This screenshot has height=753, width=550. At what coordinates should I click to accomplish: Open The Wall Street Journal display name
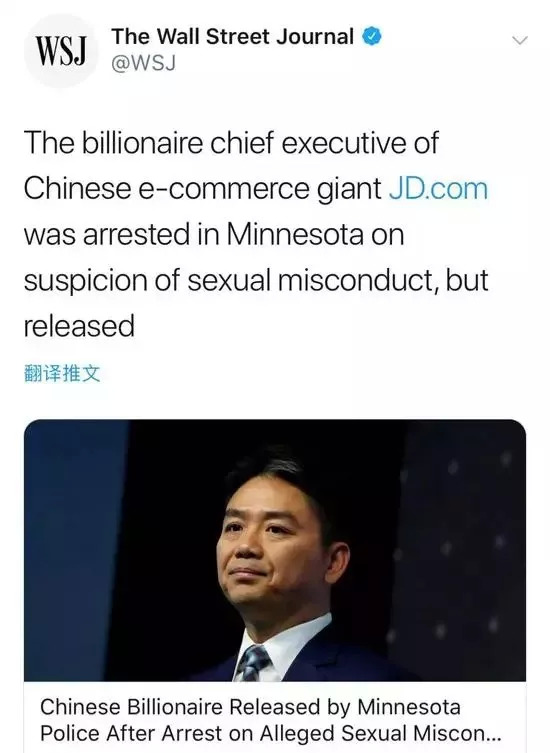(232, 37)
